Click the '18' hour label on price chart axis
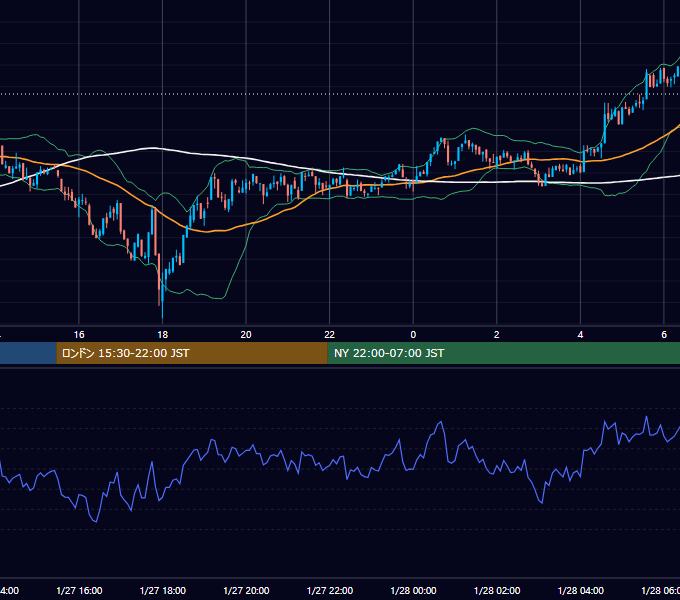Screen dimensions: 680x600 [163, 335]
